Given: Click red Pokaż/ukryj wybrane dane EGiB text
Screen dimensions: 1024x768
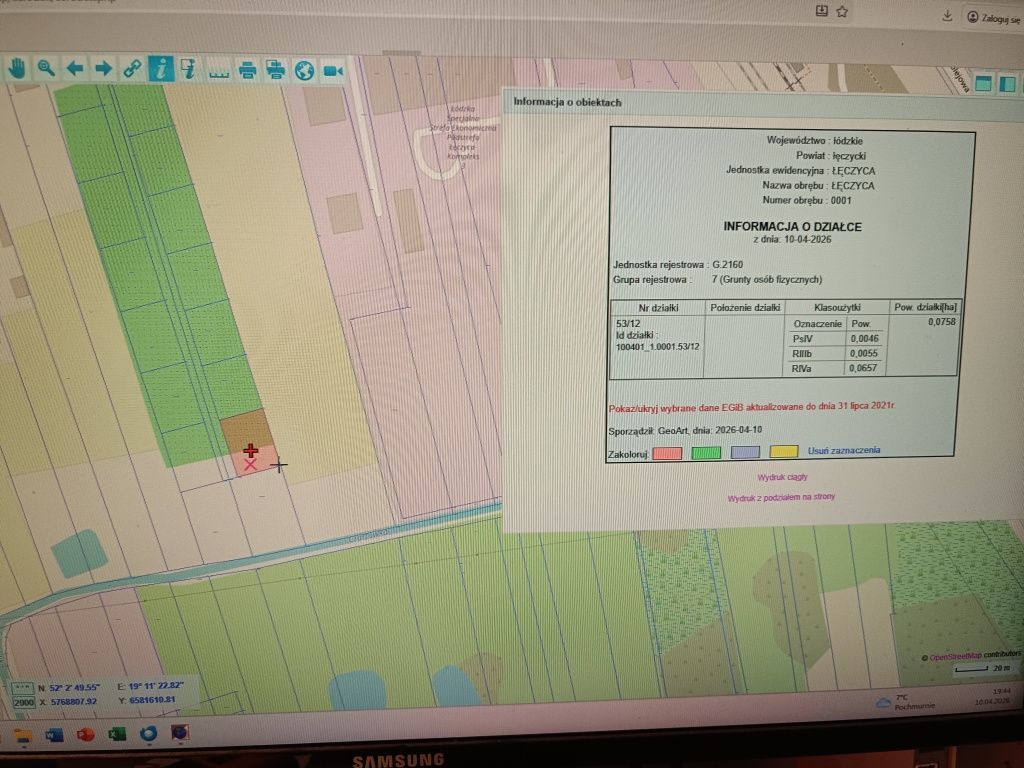Looking at the screenshot, I should tap(751, 407).
